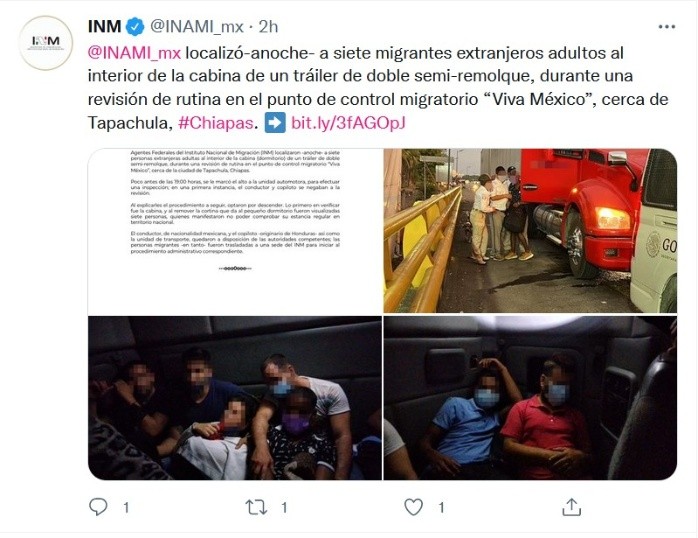Click the reply speech bubble icon
The width and height of the screenshot is (698, 538).
pos(98,507)
